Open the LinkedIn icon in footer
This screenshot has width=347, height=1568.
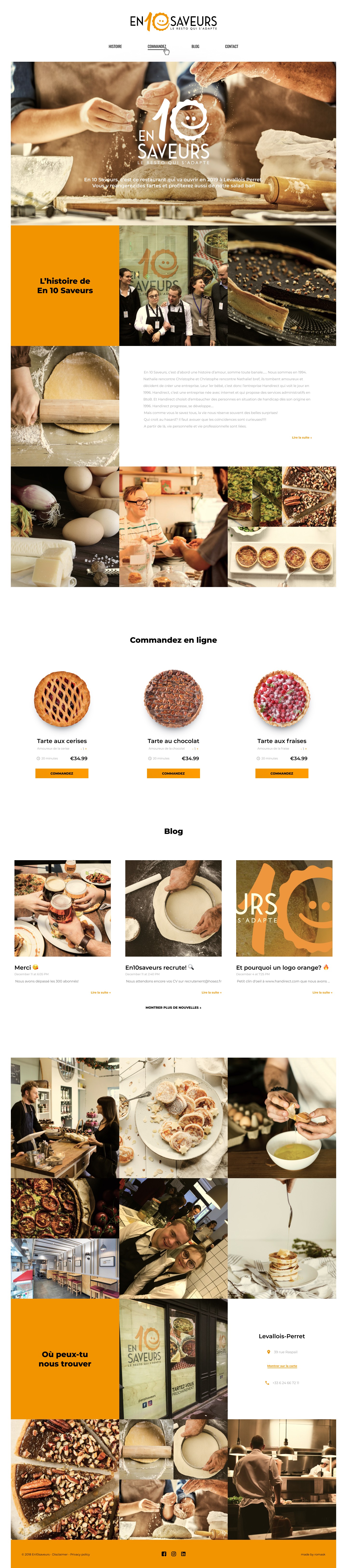pos(183,1554)
